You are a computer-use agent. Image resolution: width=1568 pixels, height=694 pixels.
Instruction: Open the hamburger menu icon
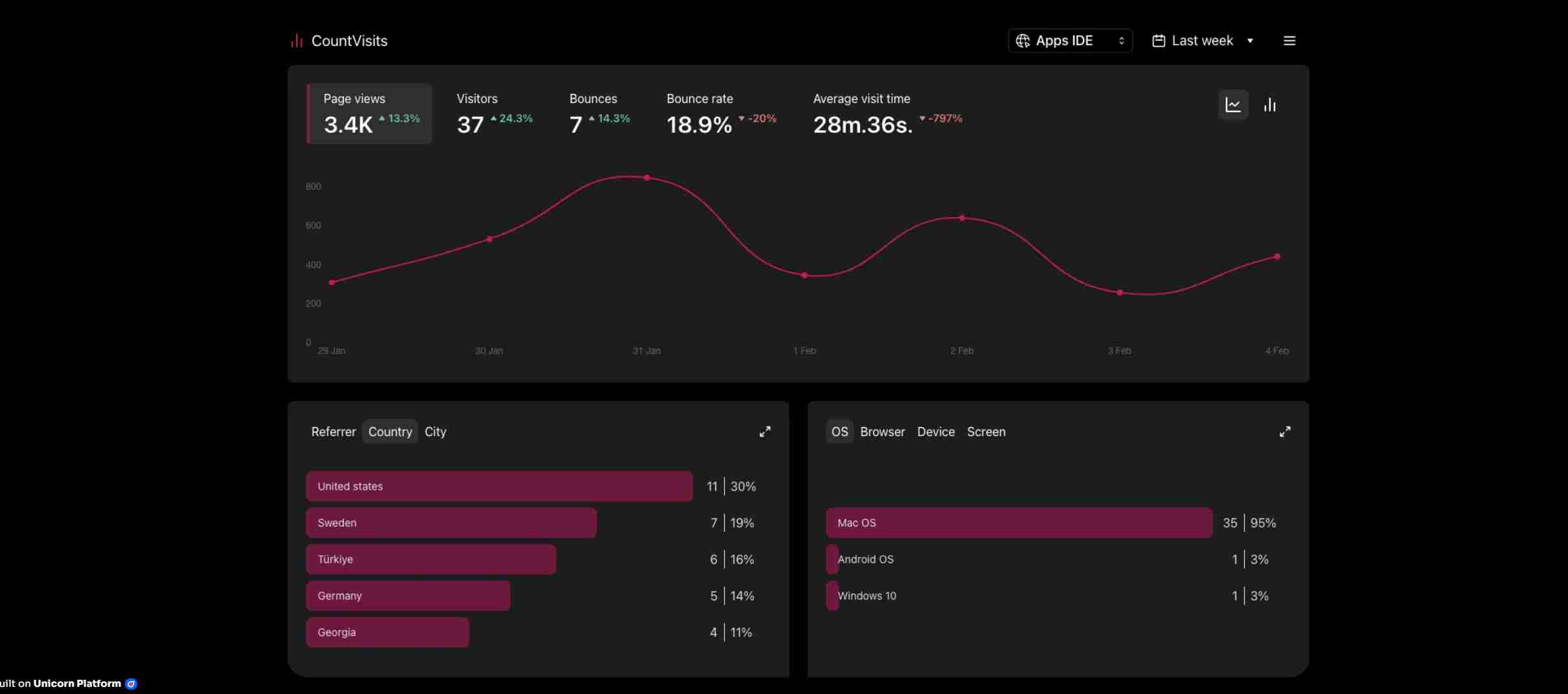point(1289,41)
